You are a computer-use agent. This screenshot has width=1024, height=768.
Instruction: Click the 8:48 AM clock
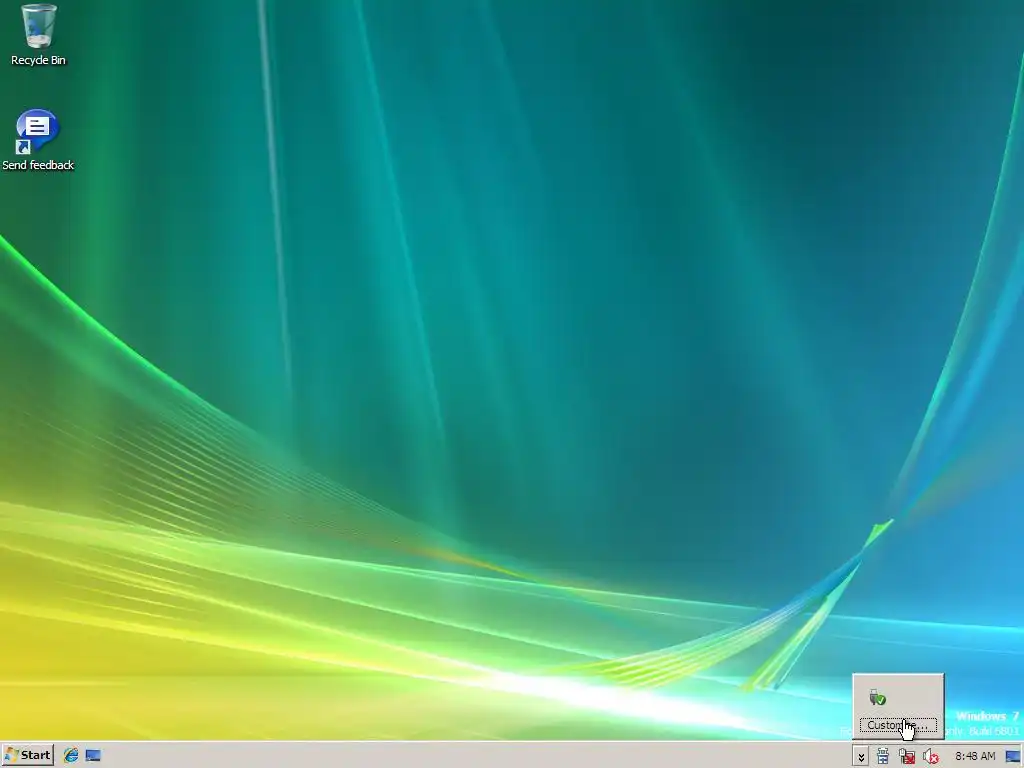(974, 756)
